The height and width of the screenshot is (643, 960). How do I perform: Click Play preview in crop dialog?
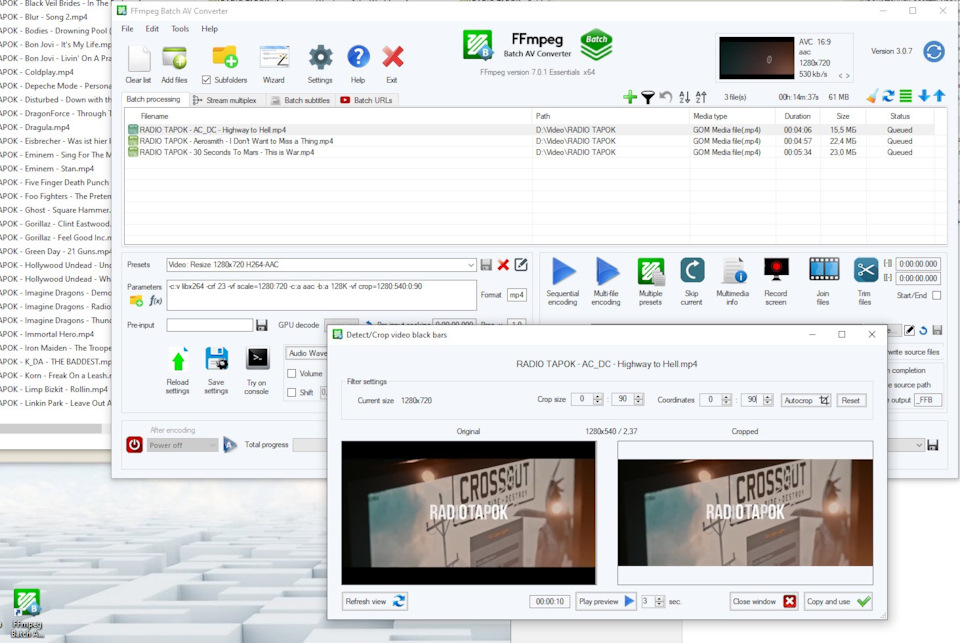[606, 601]
